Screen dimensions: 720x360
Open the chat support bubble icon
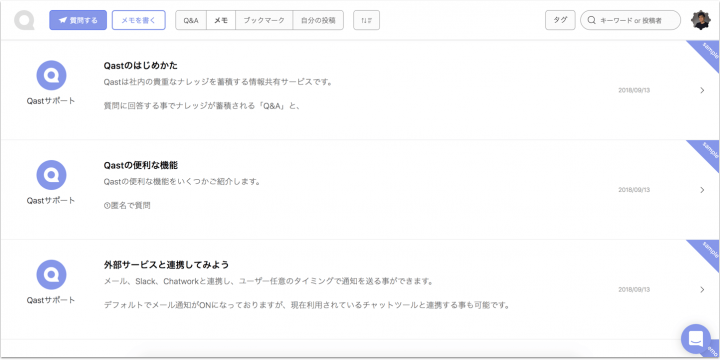click(696, 339)
